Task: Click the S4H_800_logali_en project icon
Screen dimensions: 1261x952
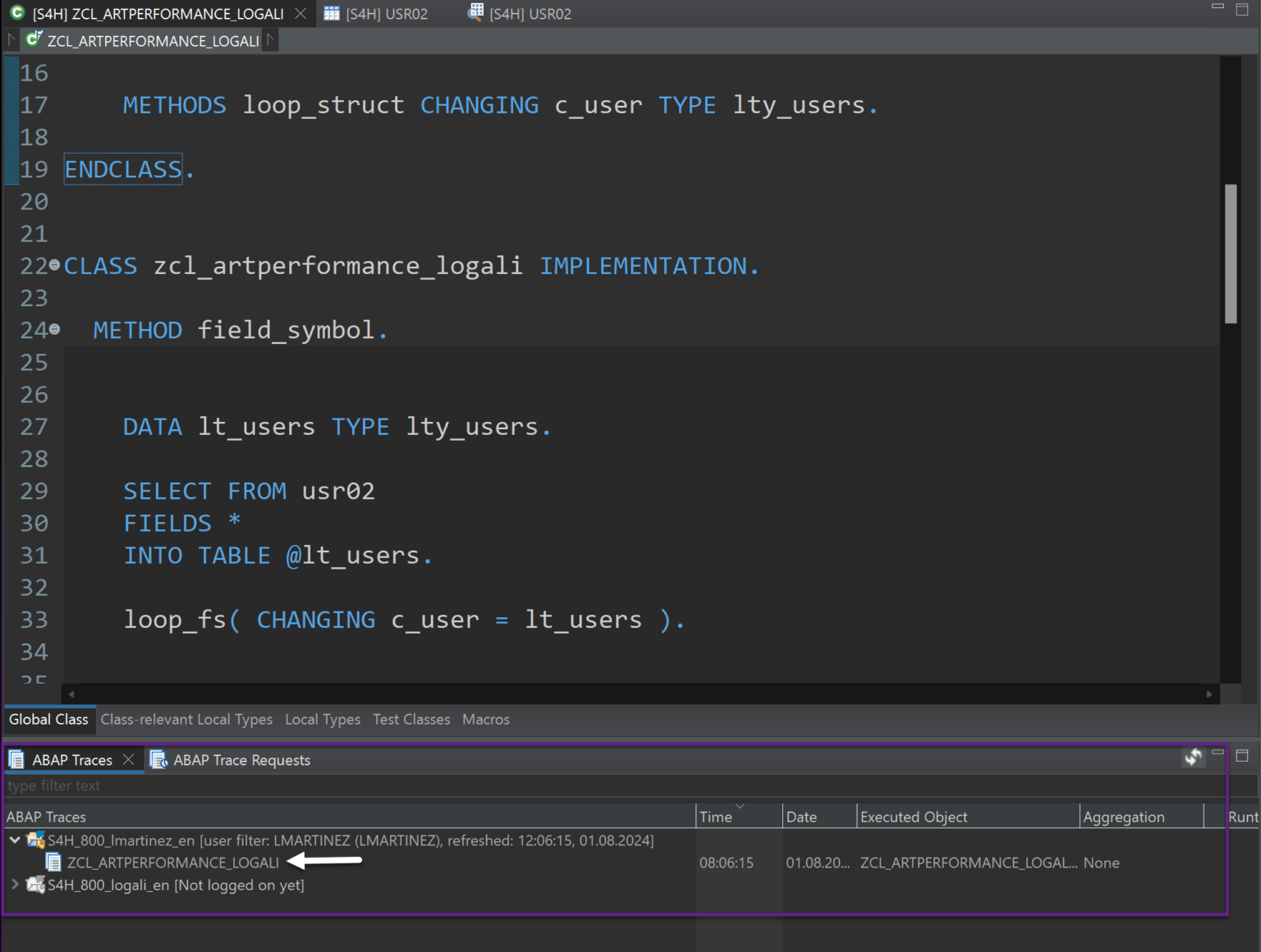Action: tap(35, 885)
